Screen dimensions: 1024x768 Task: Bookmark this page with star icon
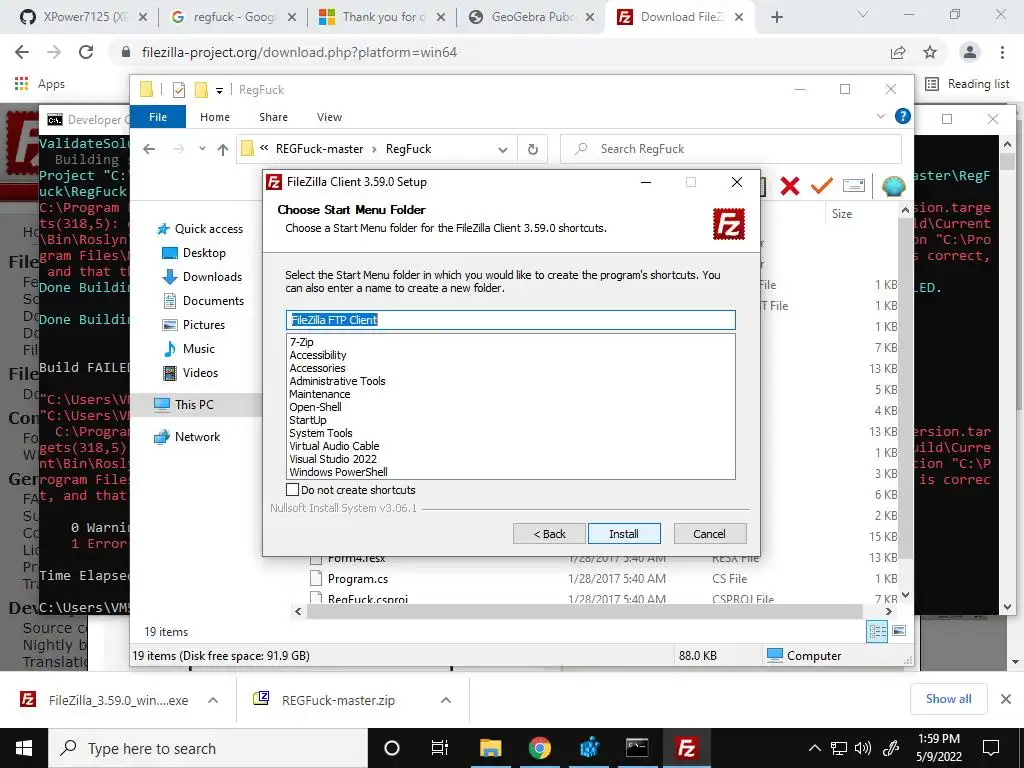[931, 52]
